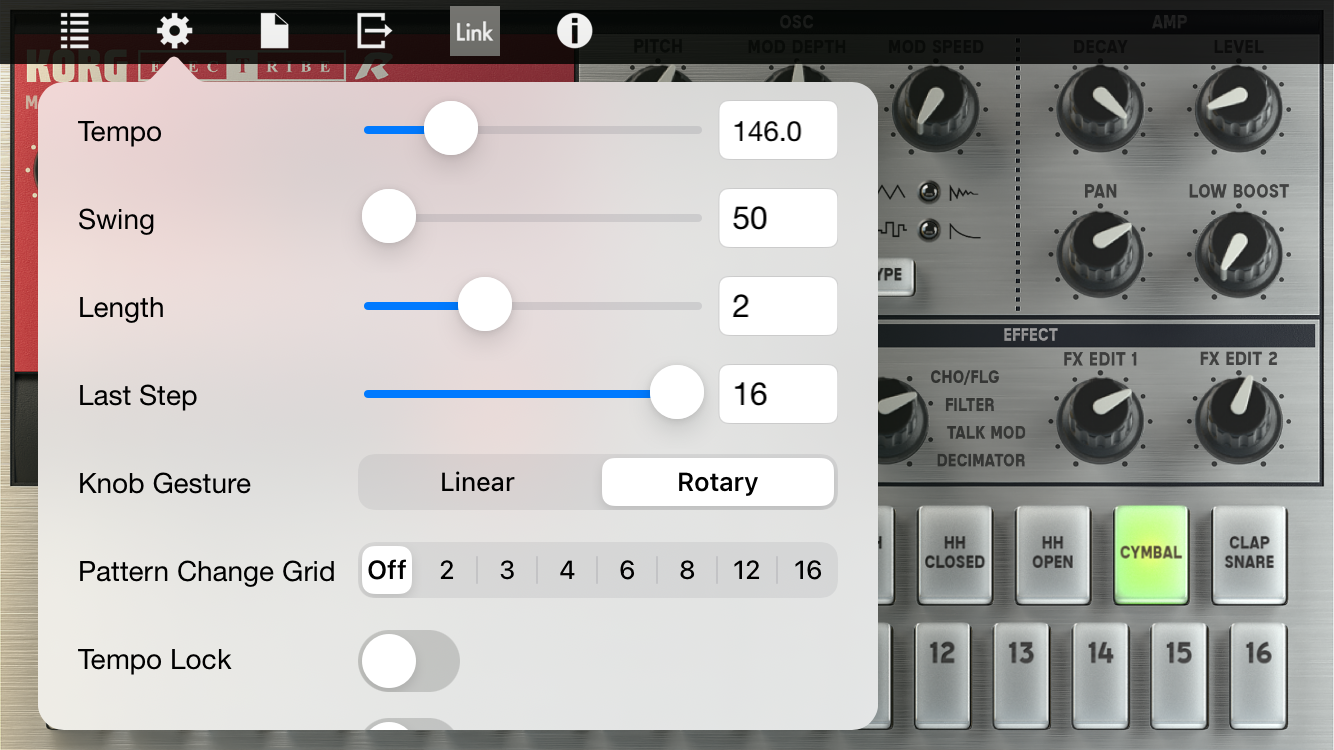The height and width of the screenshot is (750, 1334).
Task: Click the Swing slider handle
Action: [389, 217]
